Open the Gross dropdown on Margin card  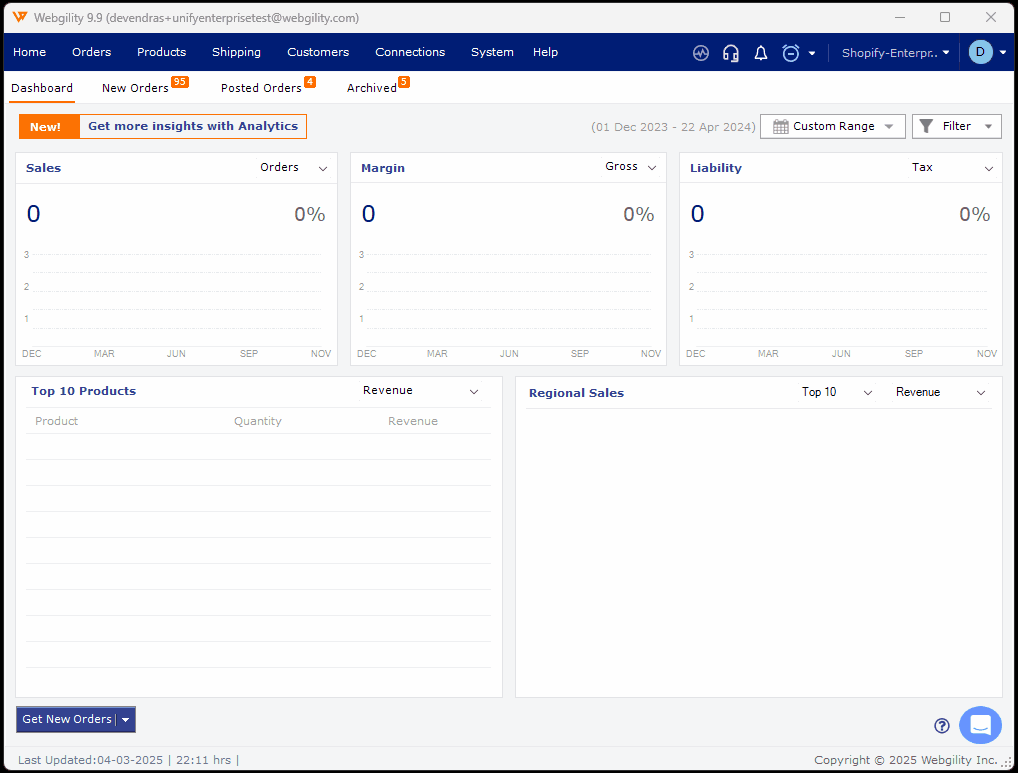630,168
